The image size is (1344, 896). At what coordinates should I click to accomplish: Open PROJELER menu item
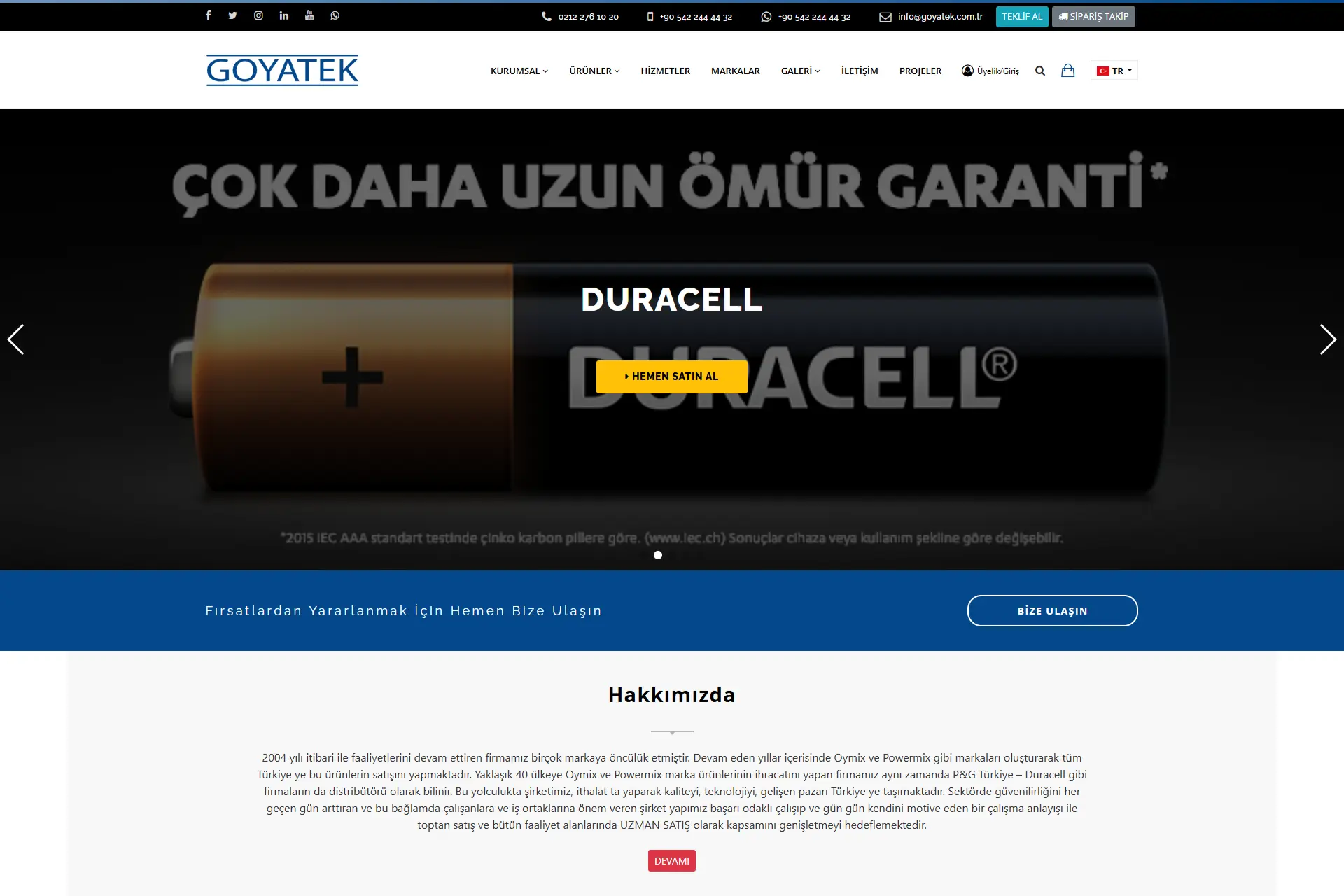click(920, 71)
